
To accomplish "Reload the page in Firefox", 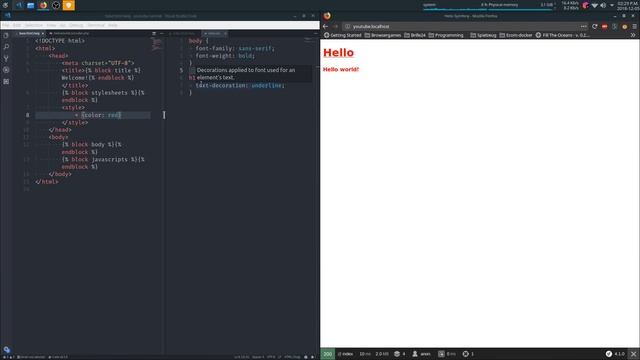I will [595, 26].
